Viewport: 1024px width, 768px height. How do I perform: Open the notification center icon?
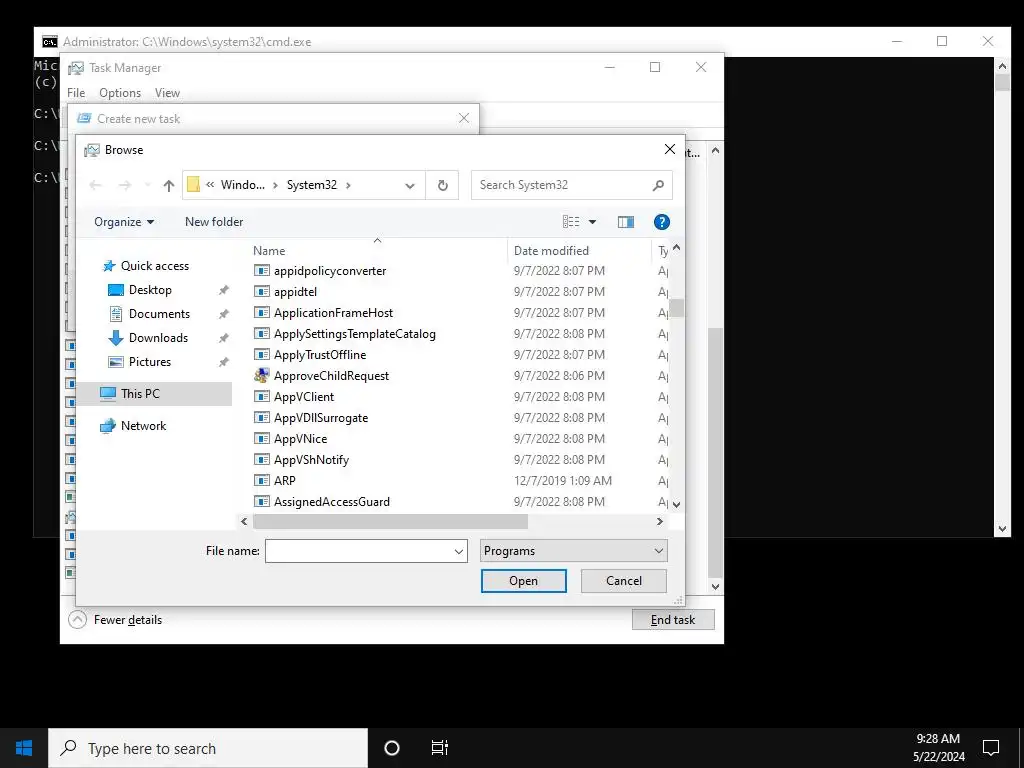point(991,748)
